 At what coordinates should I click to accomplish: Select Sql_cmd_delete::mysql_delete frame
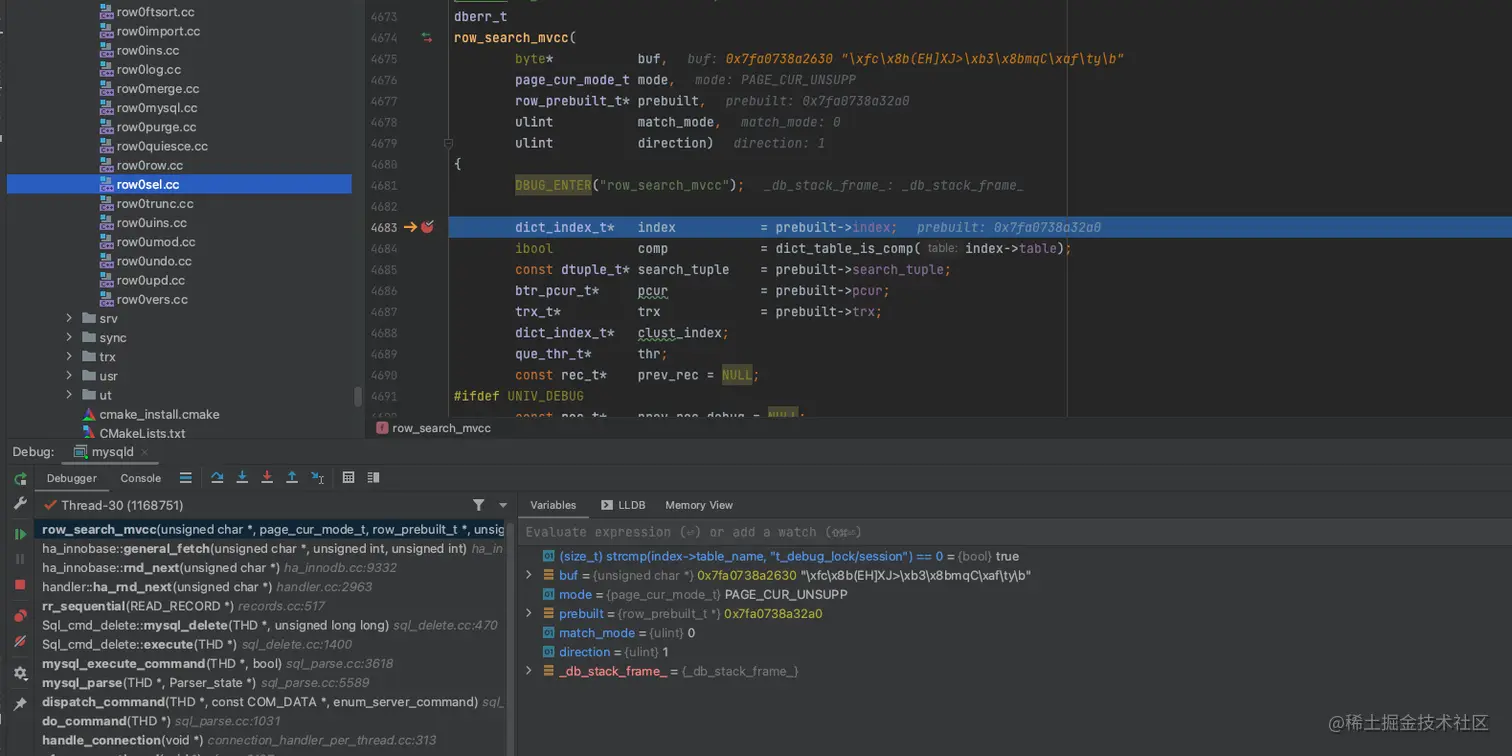pyautogui.click(x=272, y=625)
